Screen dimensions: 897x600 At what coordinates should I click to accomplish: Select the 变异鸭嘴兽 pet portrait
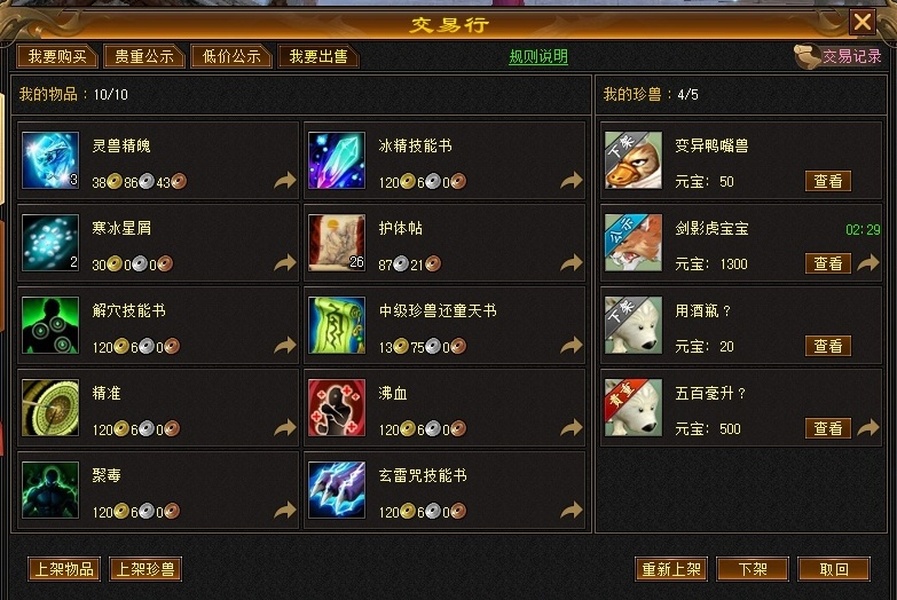pos(633,161)
